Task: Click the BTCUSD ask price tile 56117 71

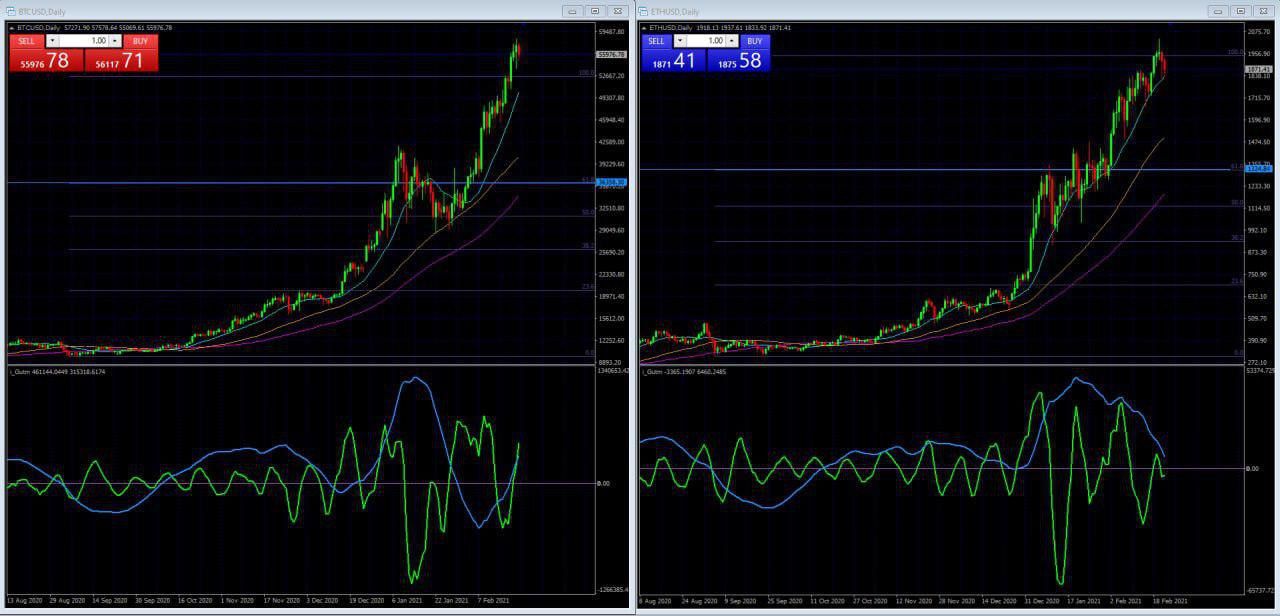Action: [121, 61]
